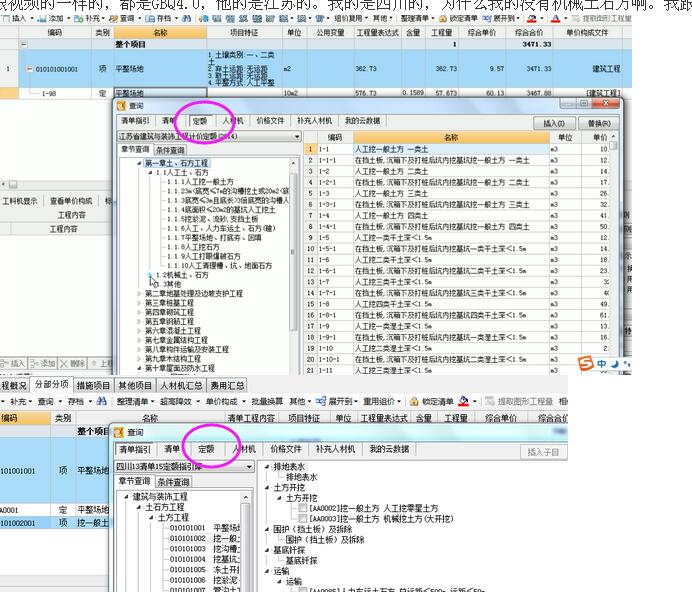Expand the 第三章桩基工程 tree node
The height and width of the screenshot is (592, 692).
pyautogui.click(x=139, y=303)
